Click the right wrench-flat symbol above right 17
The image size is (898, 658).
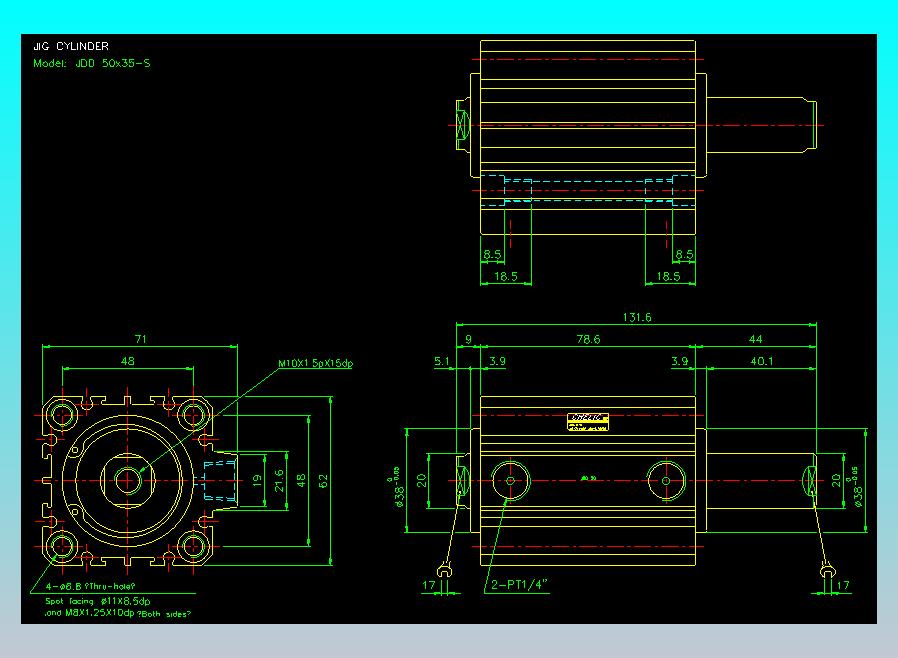click(828, 571)
